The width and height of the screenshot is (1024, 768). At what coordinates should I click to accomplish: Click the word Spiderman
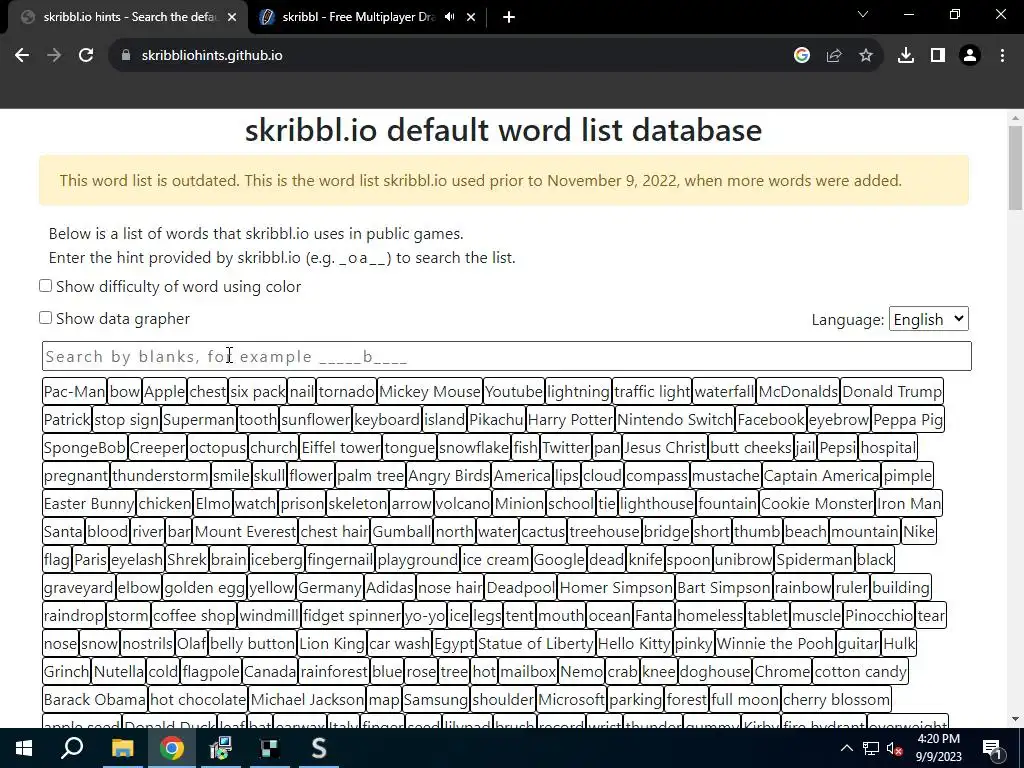[814, 560]
